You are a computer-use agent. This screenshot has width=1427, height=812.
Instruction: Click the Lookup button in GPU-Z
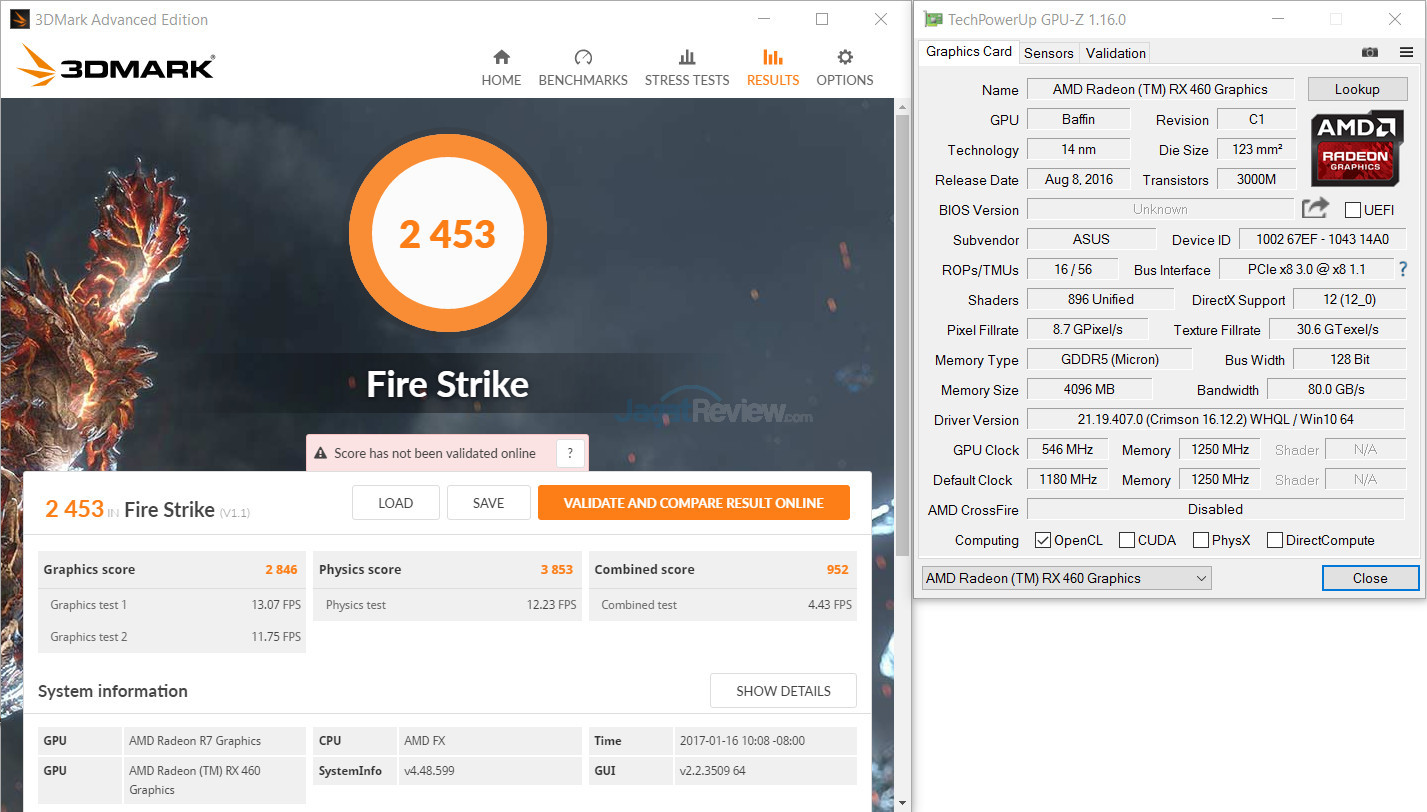1357,89
